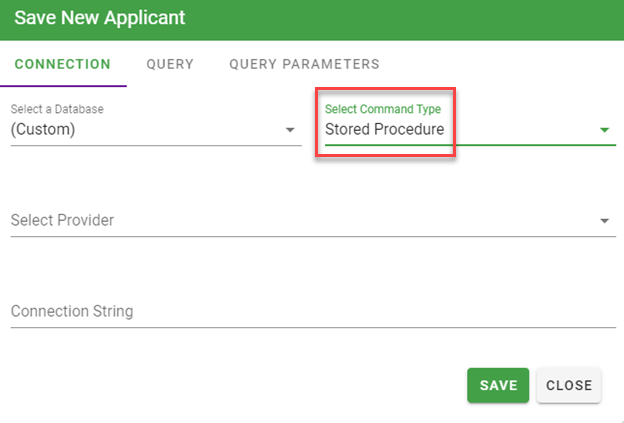Viewport: 624px width, 423px height.
Task: Click the purple underline beneath CONNECTION tab
Action: [x=62, y=86]
